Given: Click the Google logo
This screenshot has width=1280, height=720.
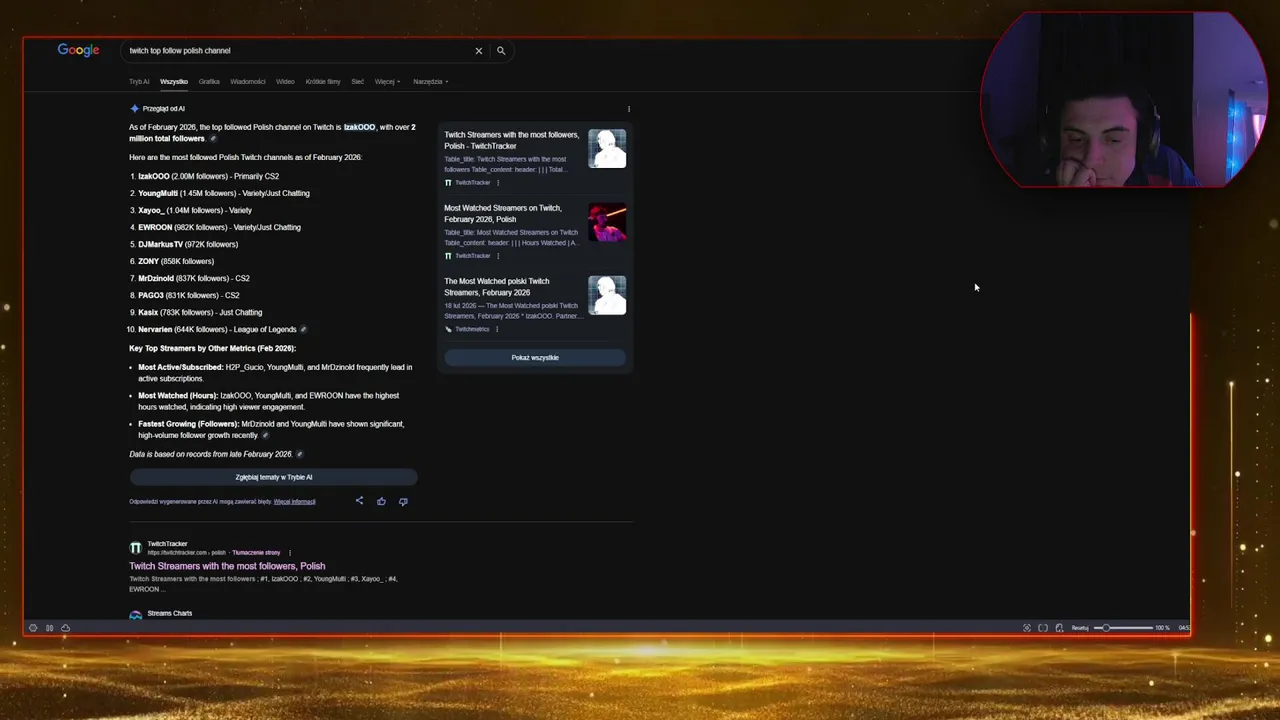Looking at the screenshot, I should 78,50.
